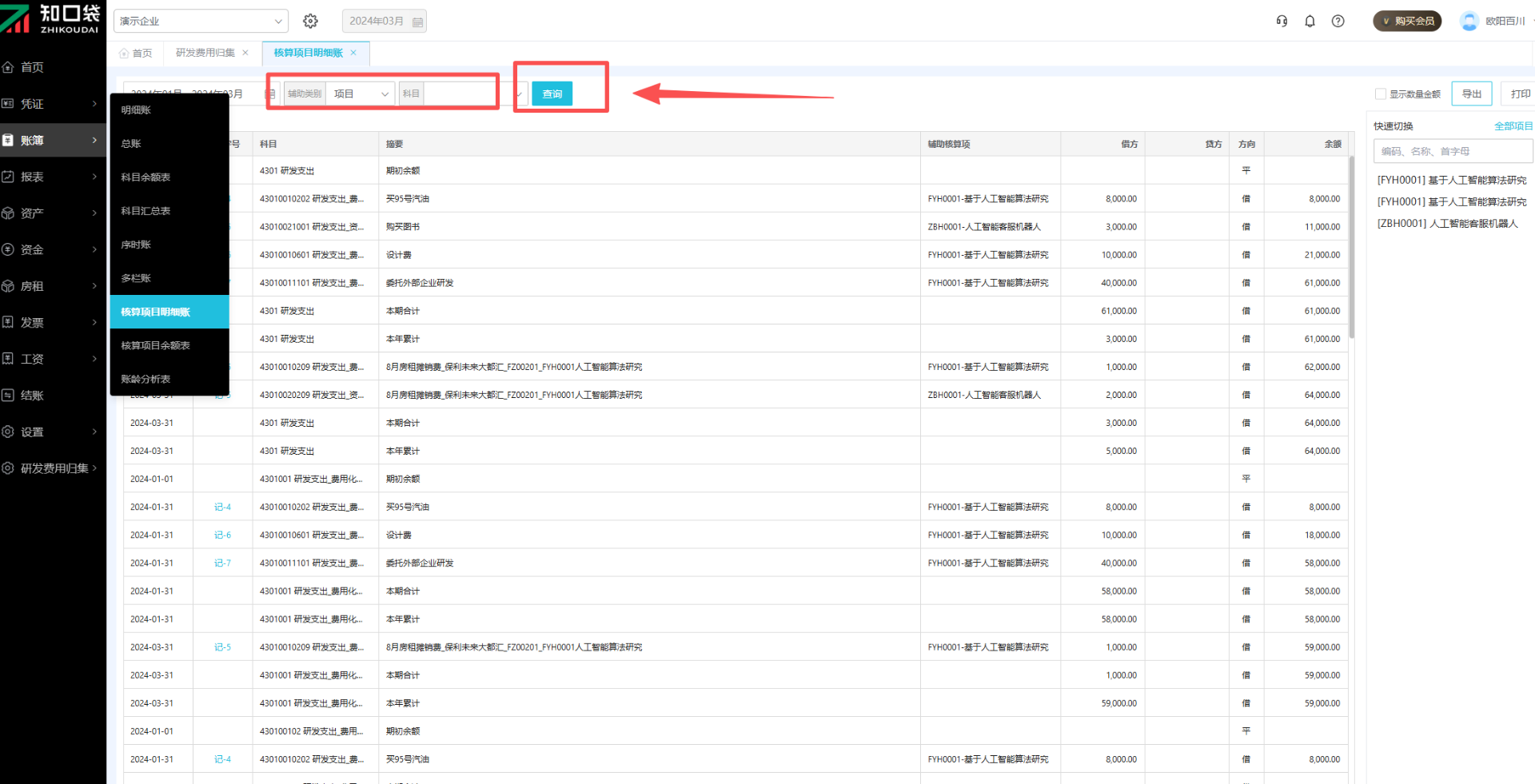
Task: Open the 2024年03月 period picker
Action: tap(384, 21)
